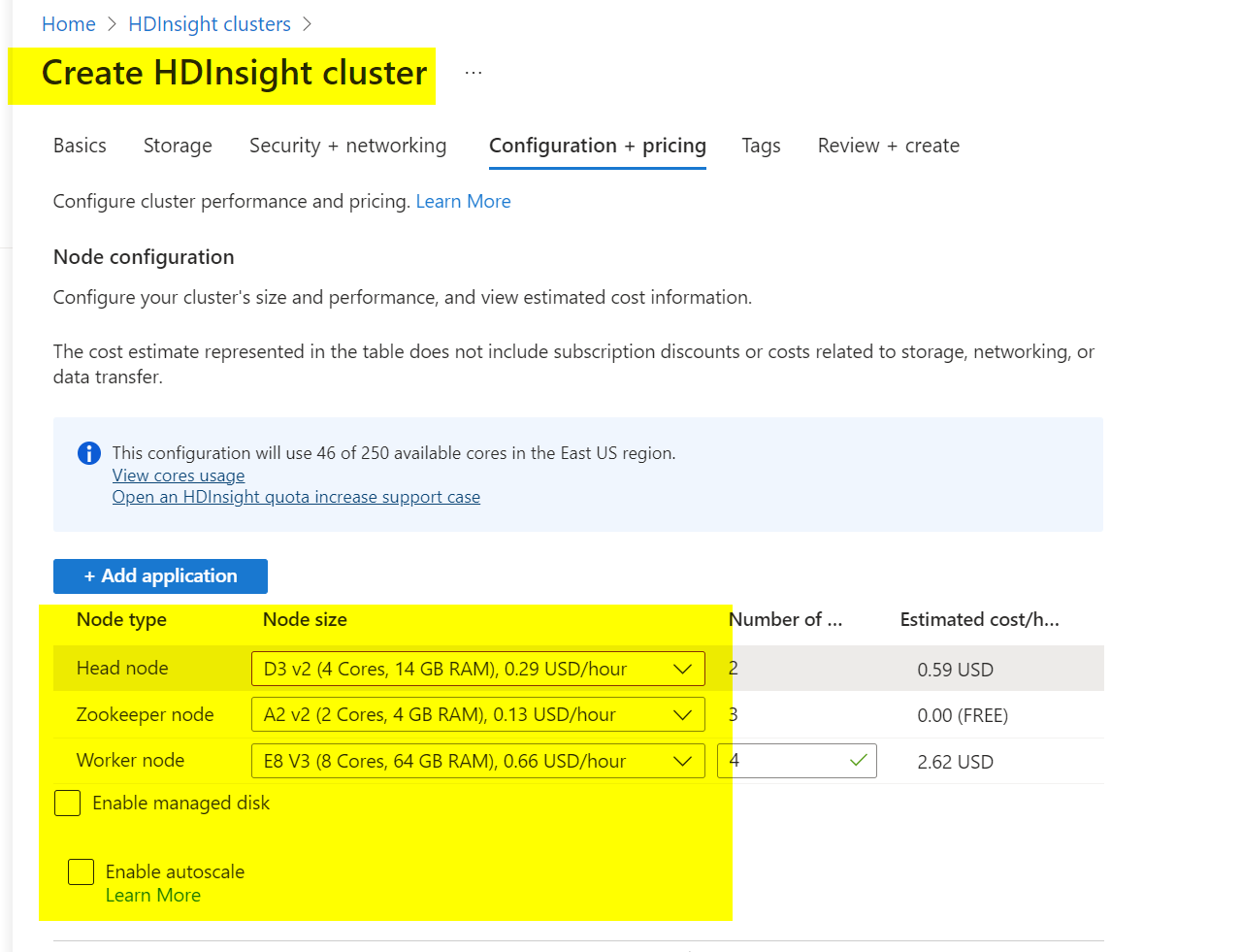1242x952 pixels.
Task: Click the Create HDInsight cluster page title
Action: (x=235, y=74)
